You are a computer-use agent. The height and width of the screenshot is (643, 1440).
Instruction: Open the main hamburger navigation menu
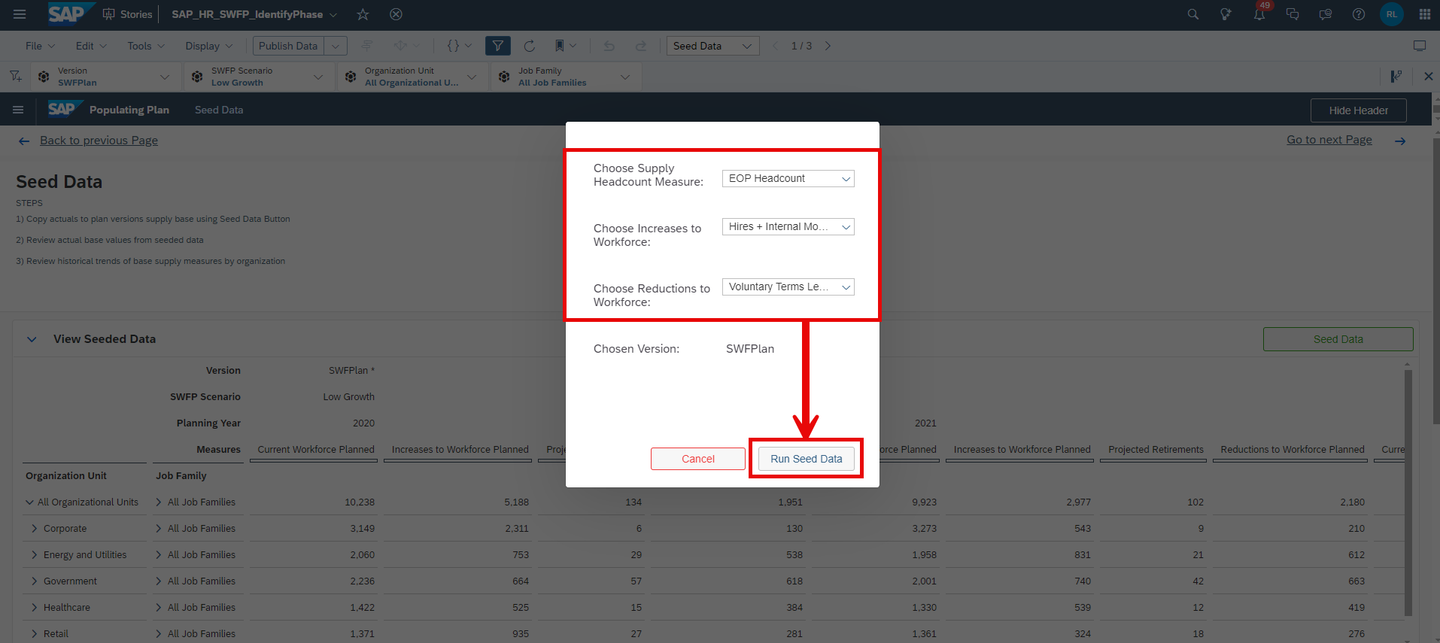[x=20, y=14]
